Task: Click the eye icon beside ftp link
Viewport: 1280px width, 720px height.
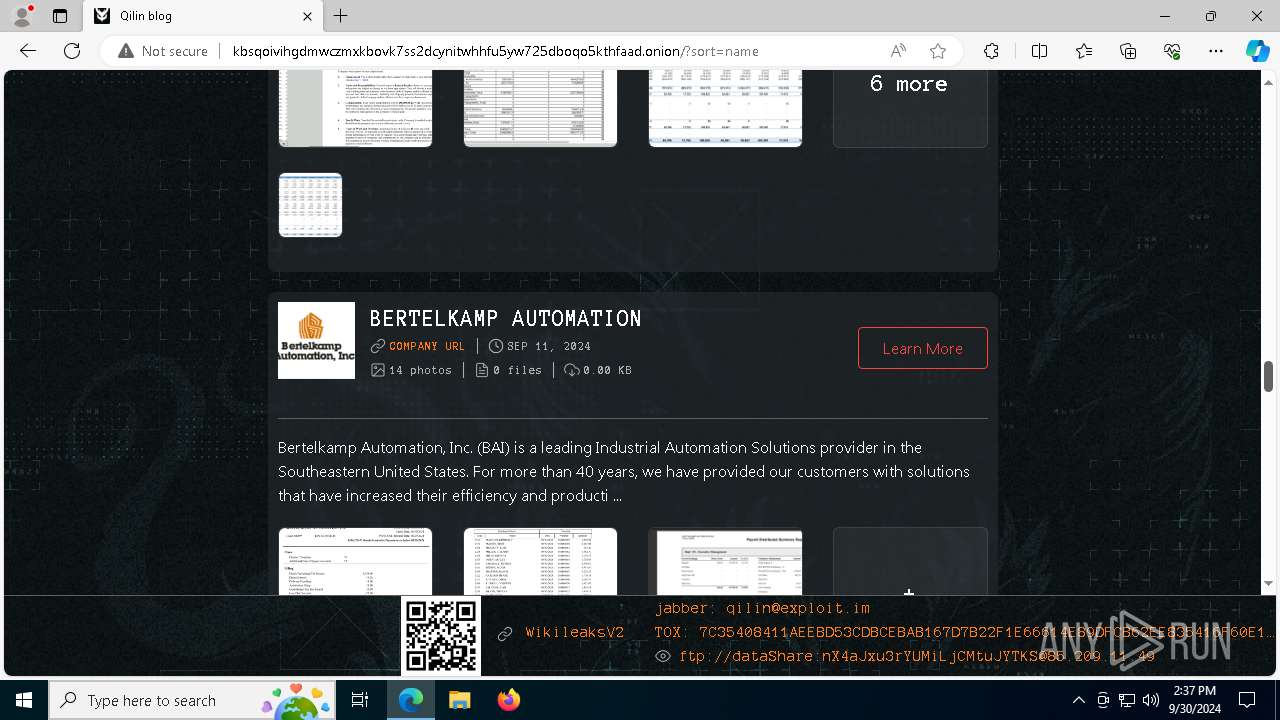Action: tap(662, 656)
